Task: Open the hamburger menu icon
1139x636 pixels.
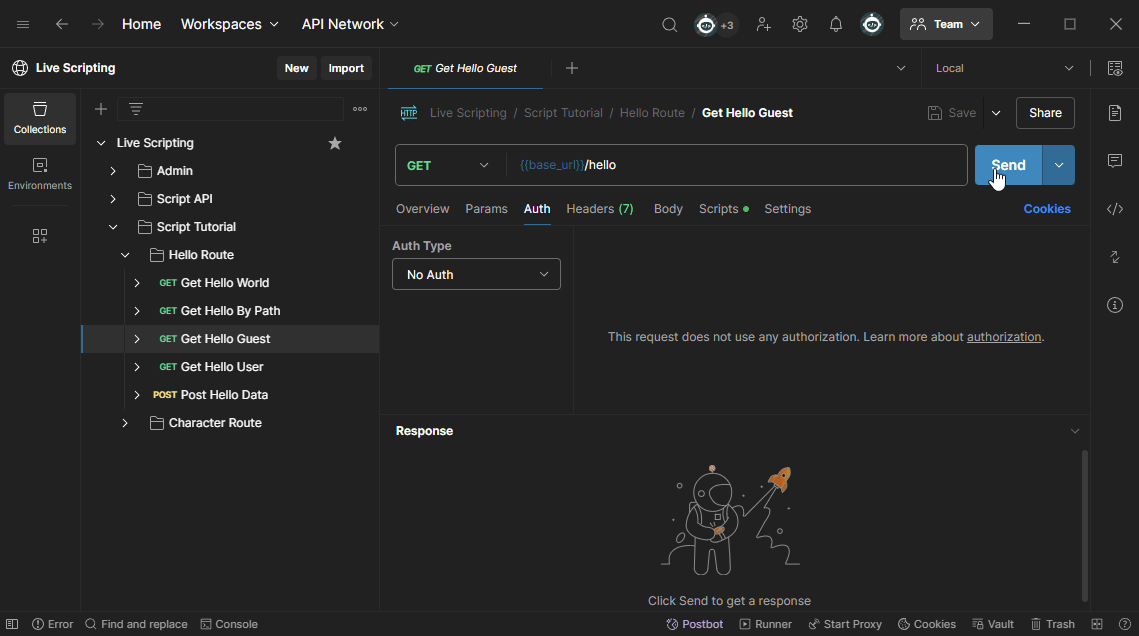Action: tap(23, 24)
